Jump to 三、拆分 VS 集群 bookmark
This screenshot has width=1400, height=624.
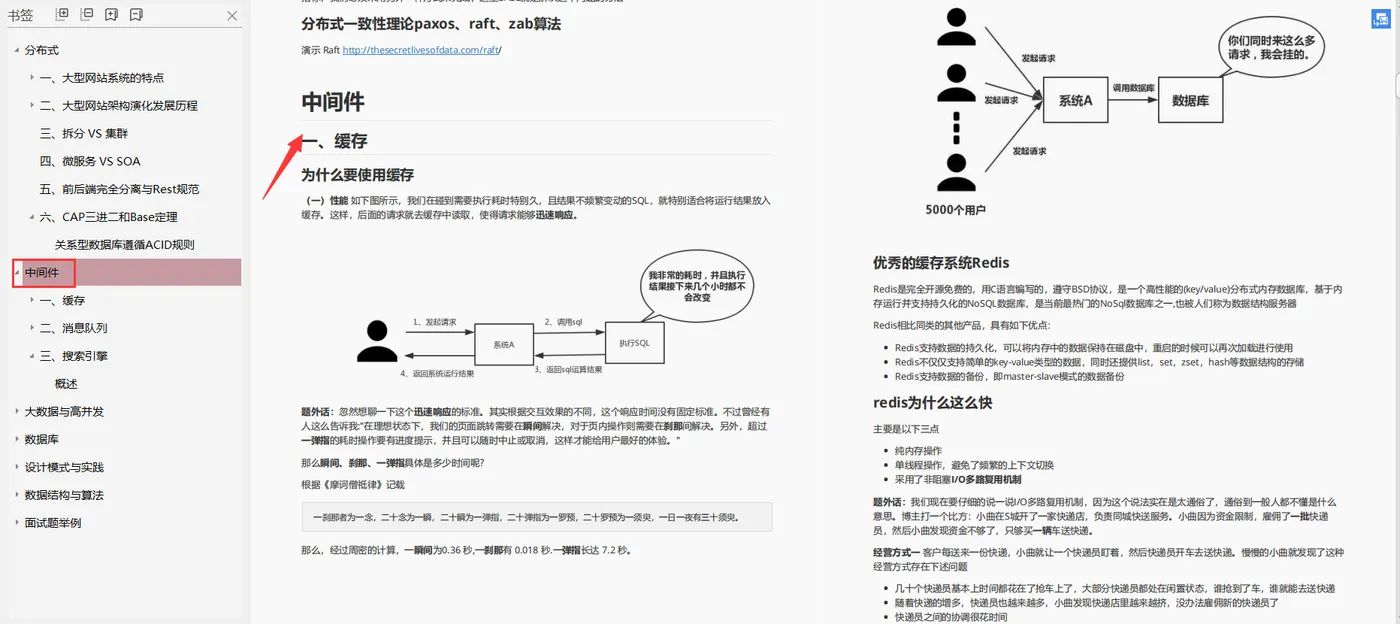(x=84, y=133)
